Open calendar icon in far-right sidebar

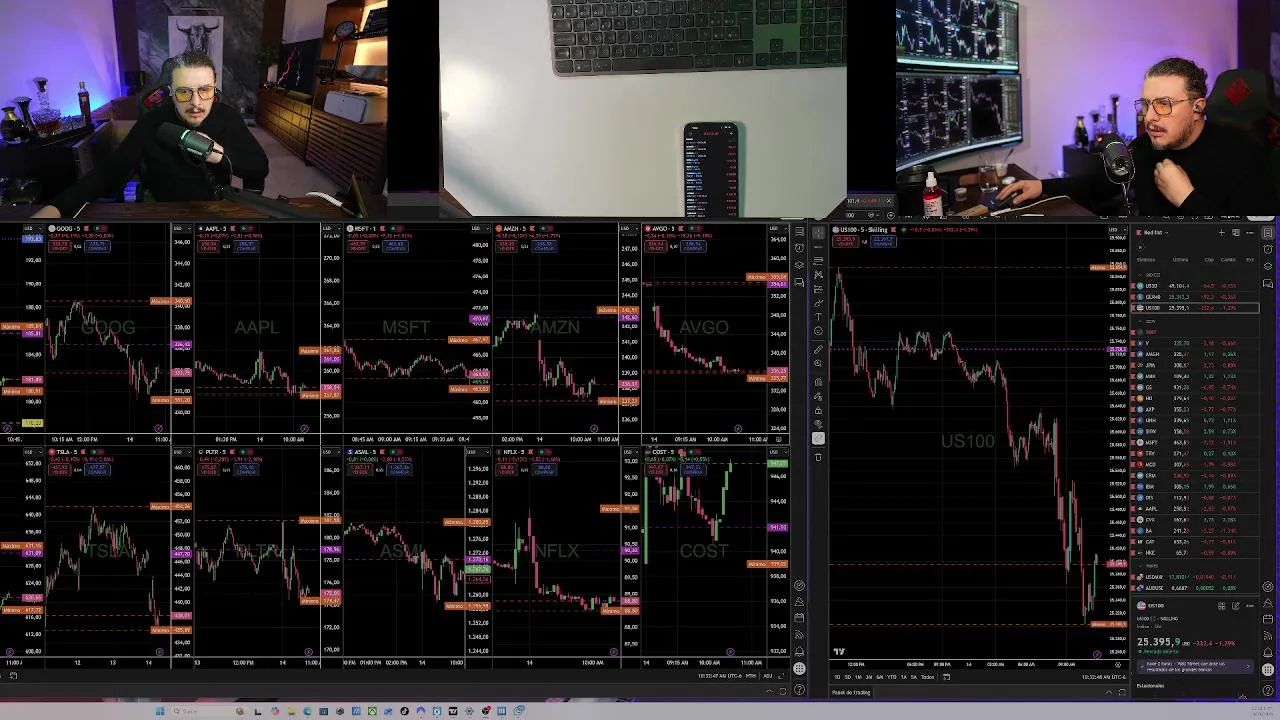coord(1268,618)
